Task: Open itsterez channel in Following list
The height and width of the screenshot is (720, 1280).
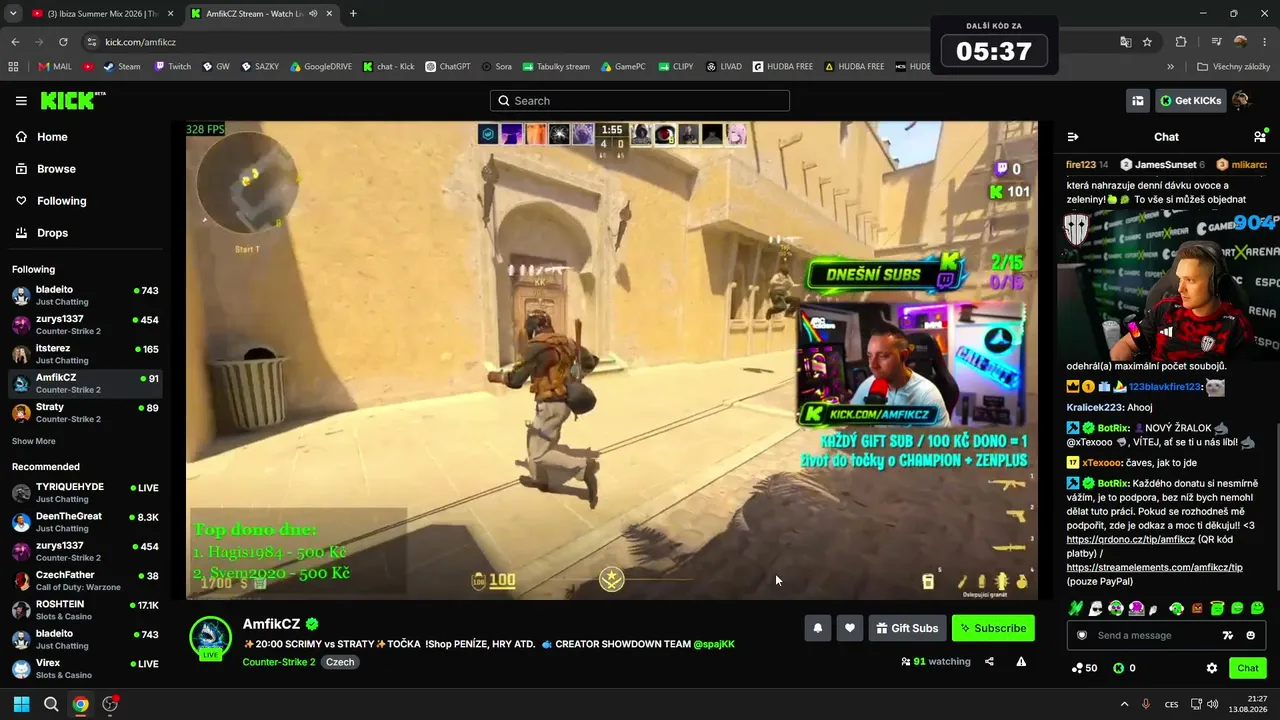Action: (x=85, y=354)
